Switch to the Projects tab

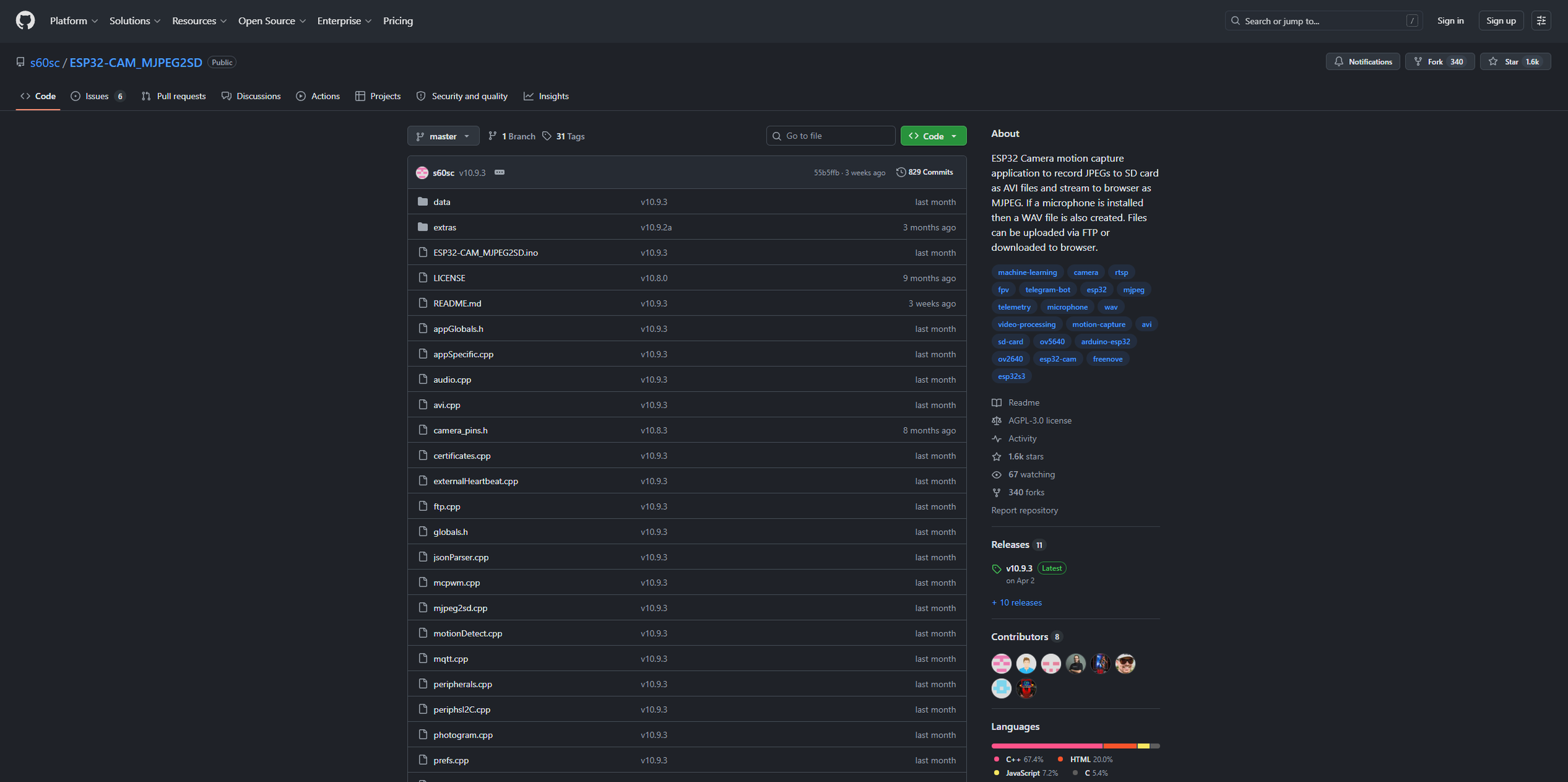[378, 96]
